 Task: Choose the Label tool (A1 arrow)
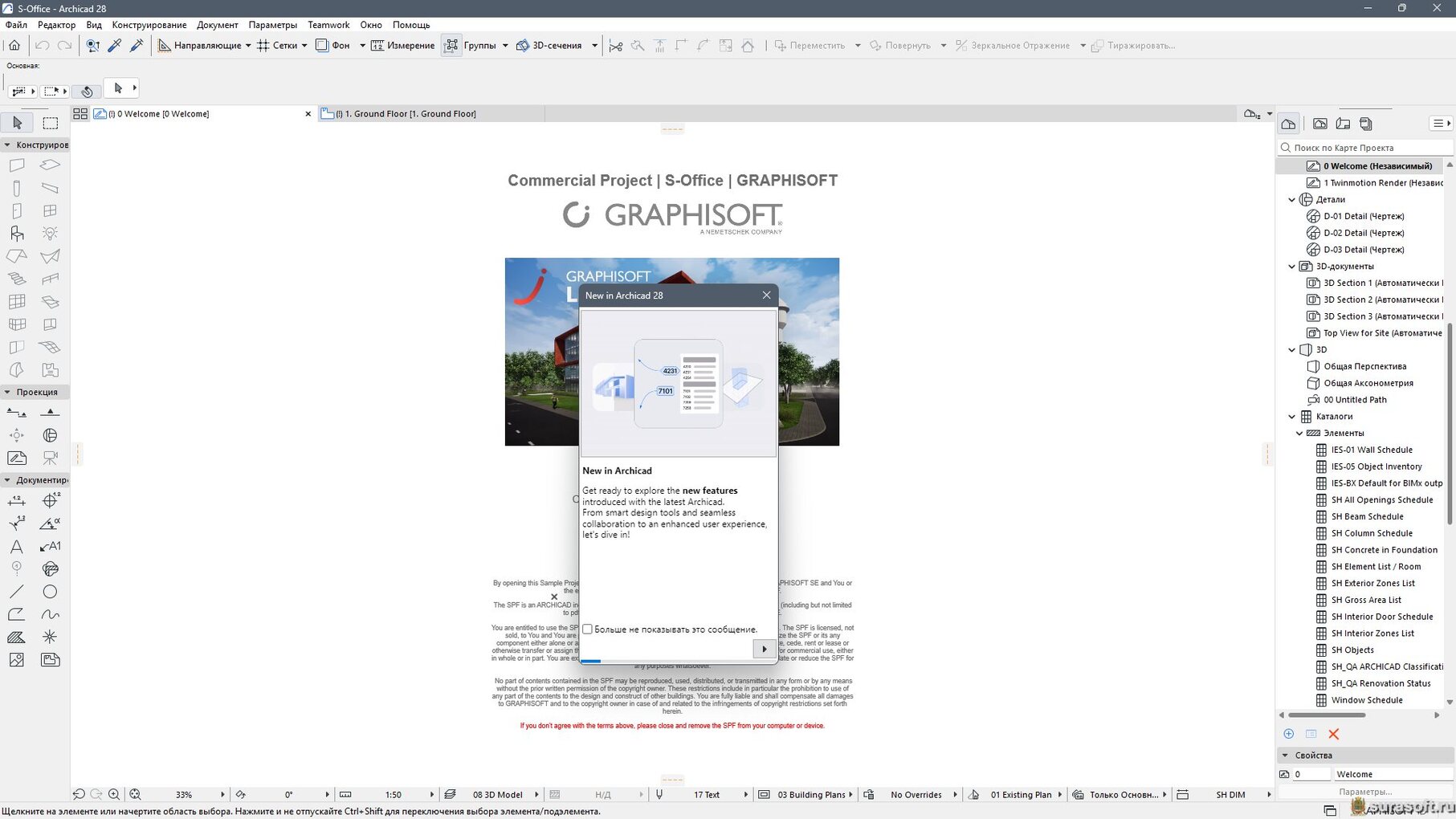click(x=50, y=547)
